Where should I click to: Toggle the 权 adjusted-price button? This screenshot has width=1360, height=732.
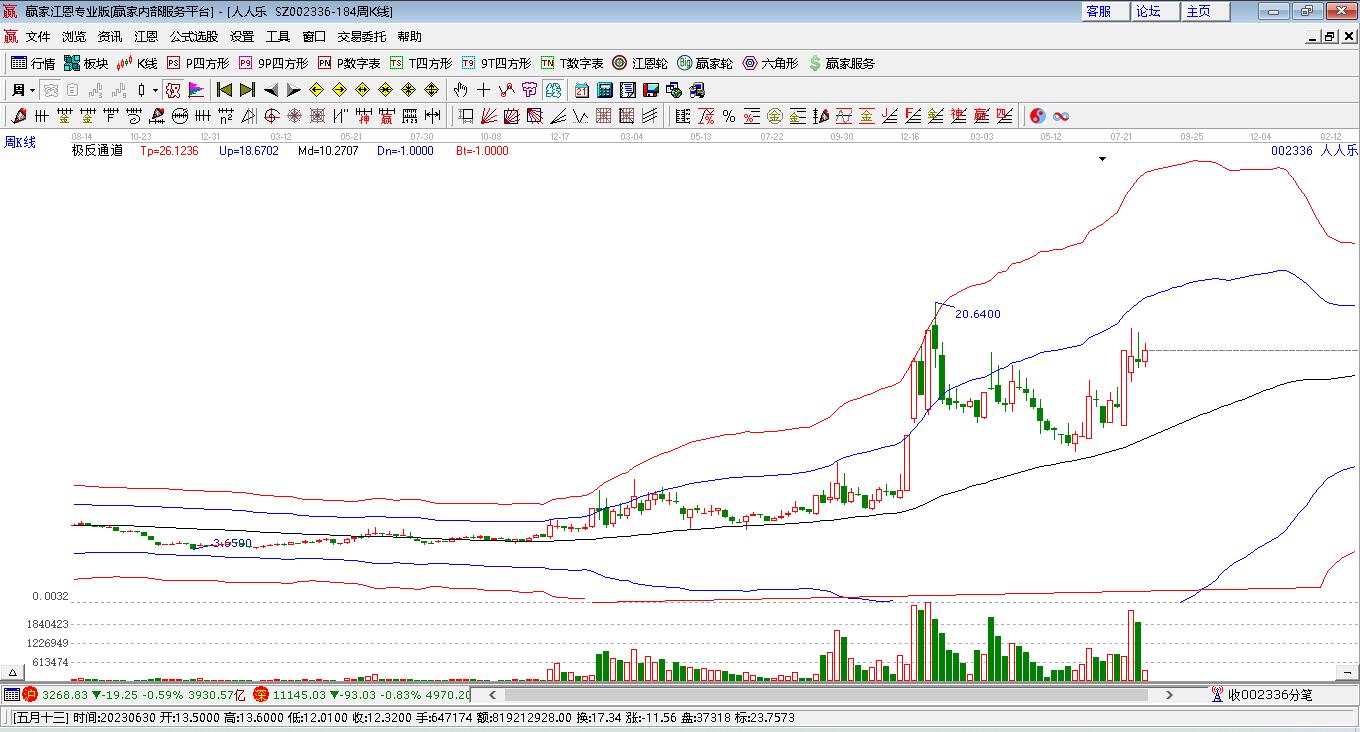point(173,90)
